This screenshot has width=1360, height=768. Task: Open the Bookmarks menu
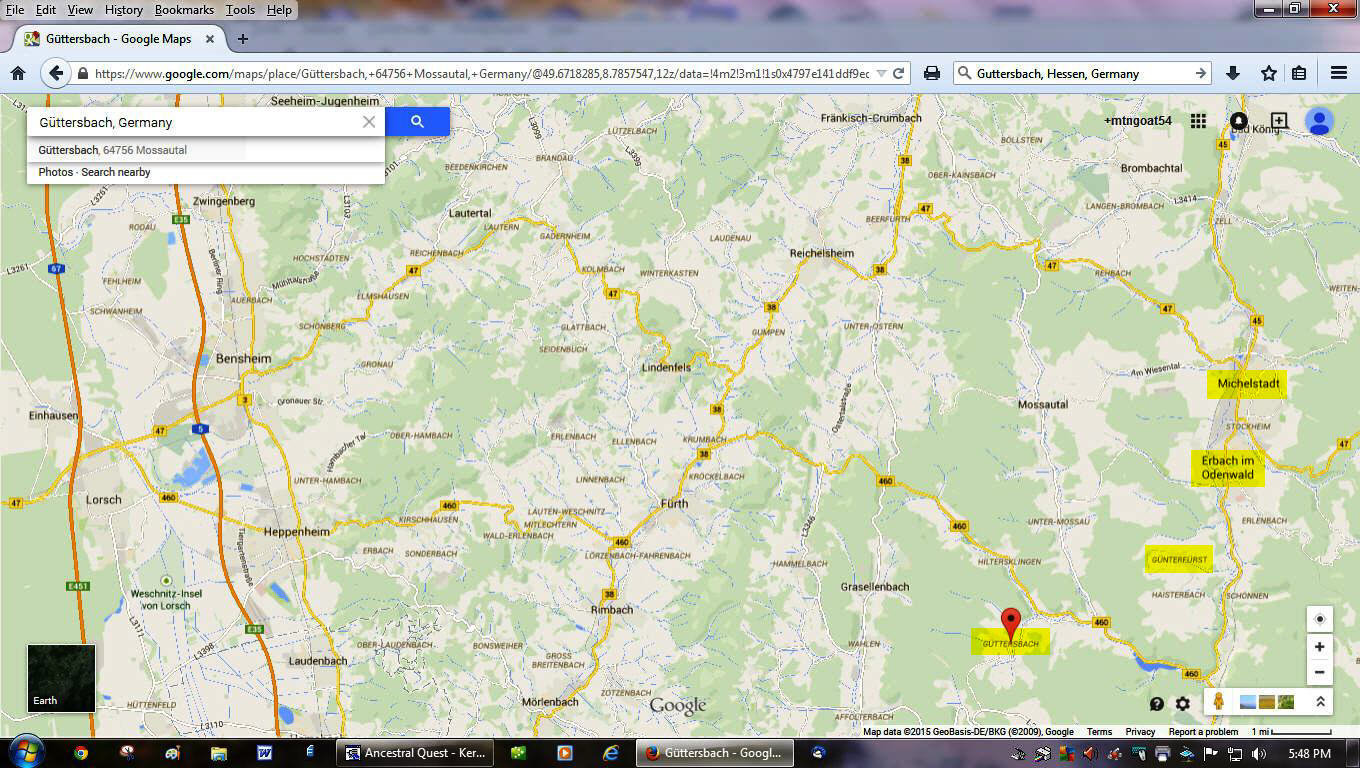(x=184, y=9)
